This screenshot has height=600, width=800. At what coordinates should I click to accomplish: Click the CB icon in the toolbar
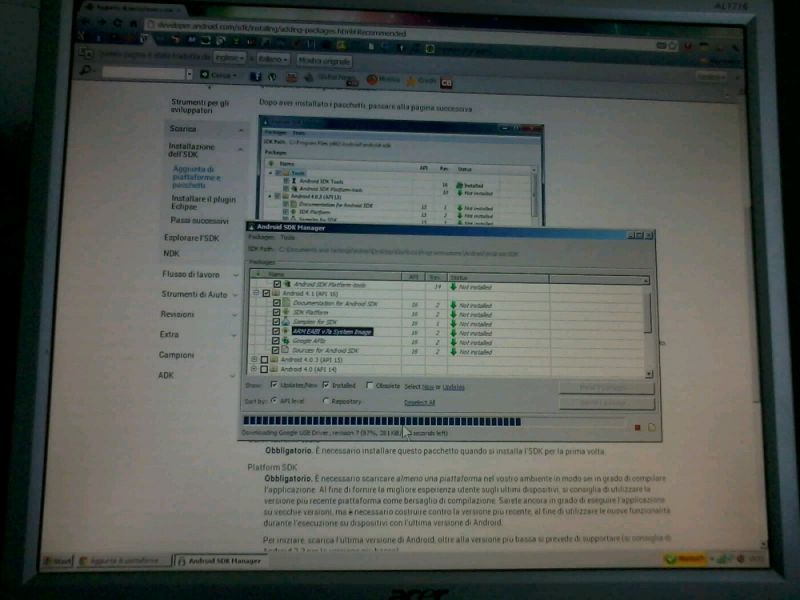(x=446, y=83)
